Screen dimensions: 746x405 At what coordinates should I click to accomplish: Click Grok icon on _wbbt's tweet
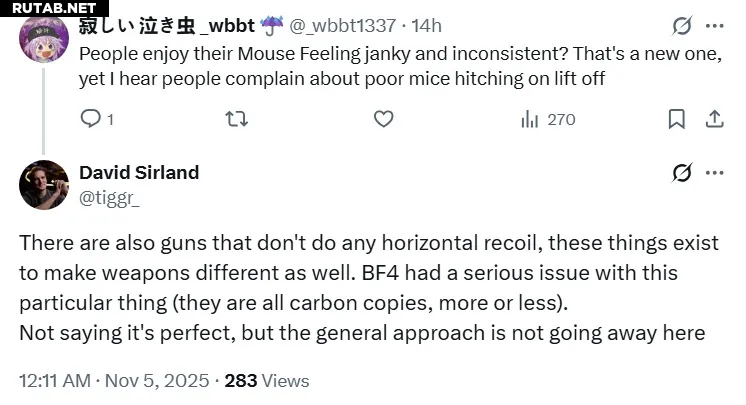coord(682,25)
